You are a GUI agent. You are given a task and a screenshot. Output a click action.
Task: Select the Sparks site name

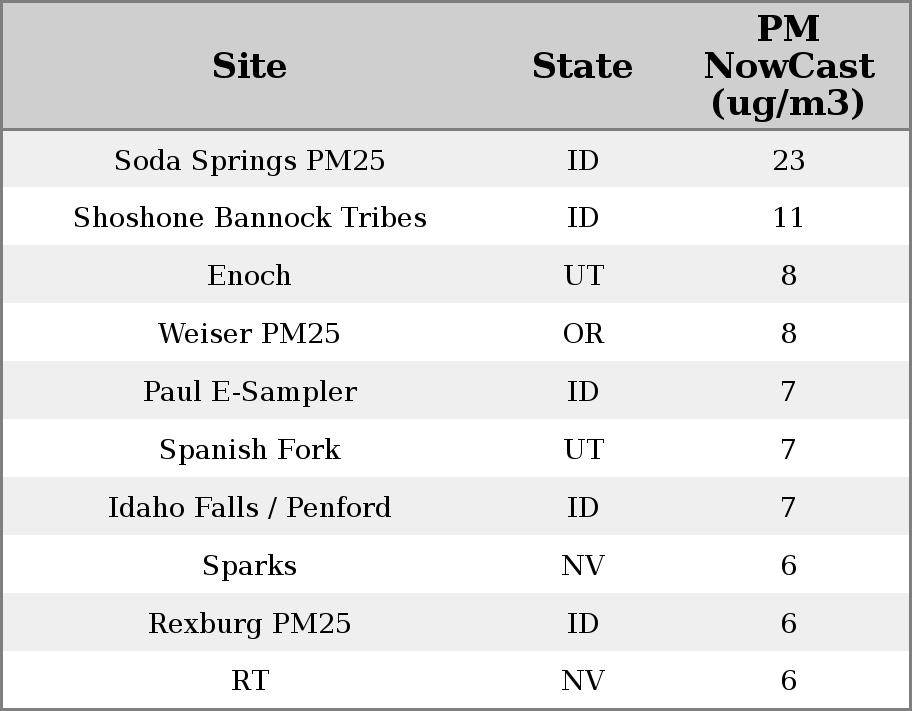tap(249, 566)
